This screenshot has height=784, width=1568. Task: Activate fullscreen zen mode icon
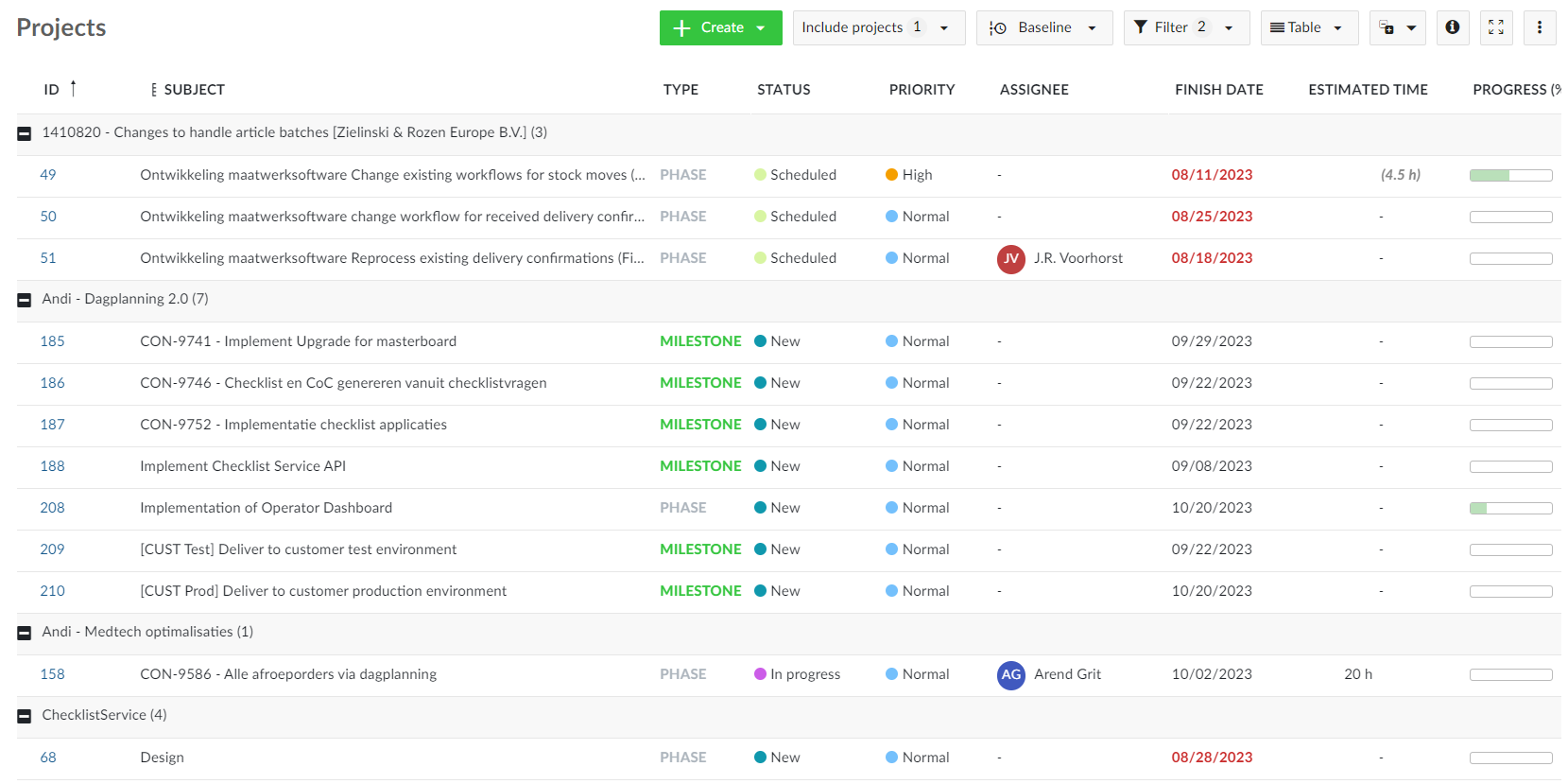pyautogui.click(x=1495, y=27)
